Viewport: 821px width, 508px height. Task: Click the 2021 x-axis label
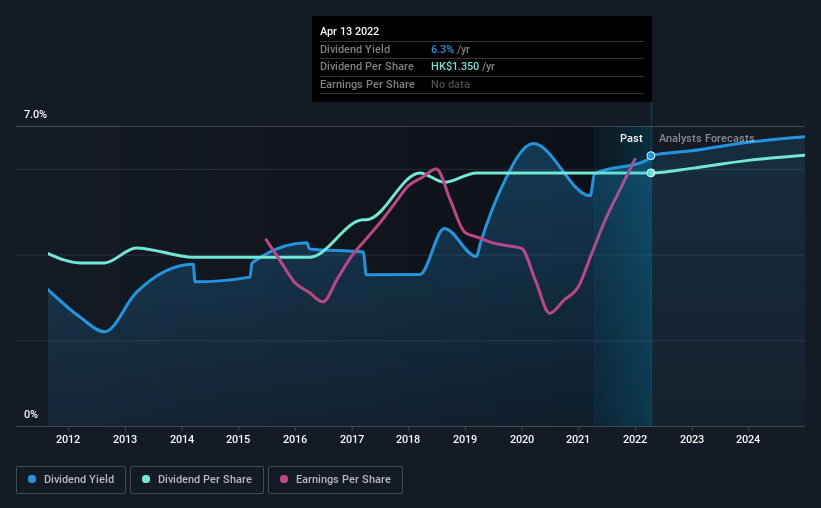(x=578, y=439)
